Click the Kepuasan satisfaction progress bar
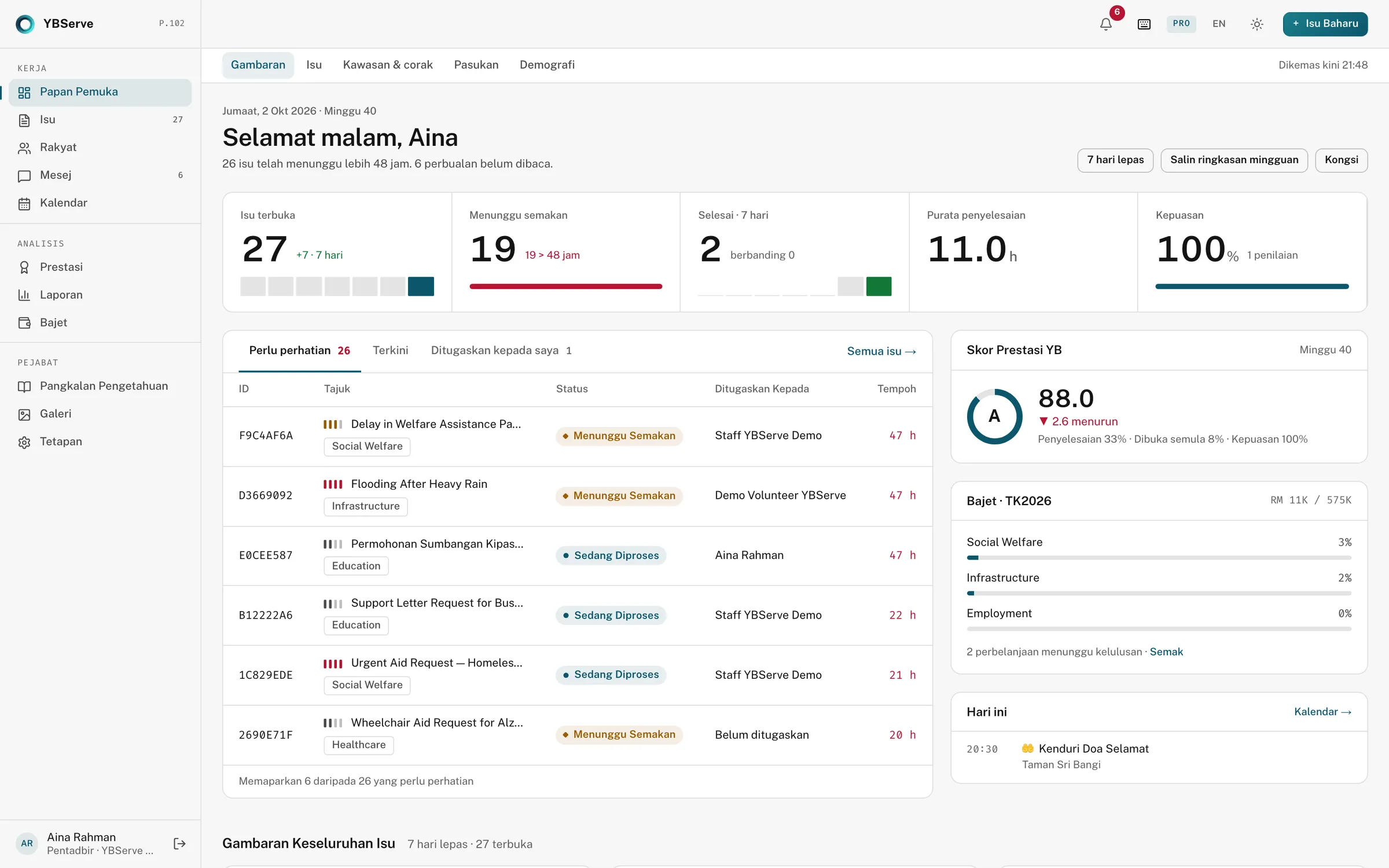 (x=1251, y=286)
